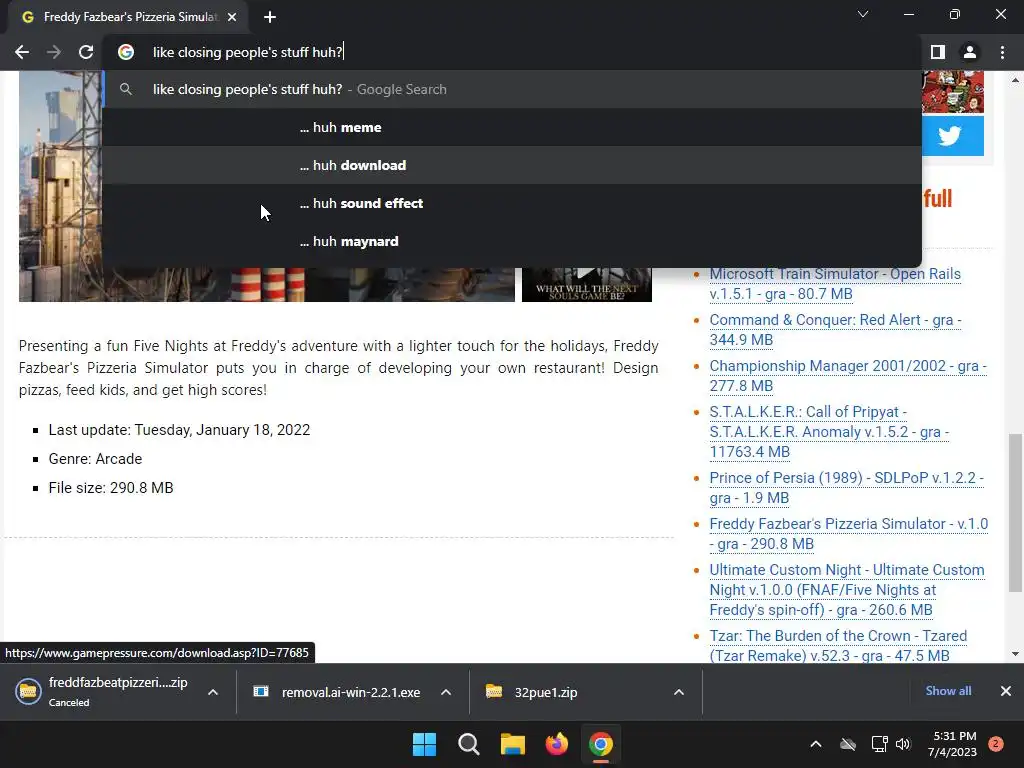Expand options for freddfazbeatpizzeri zip download
This screenshot has width=1024, height=768.
click(213, 692)
